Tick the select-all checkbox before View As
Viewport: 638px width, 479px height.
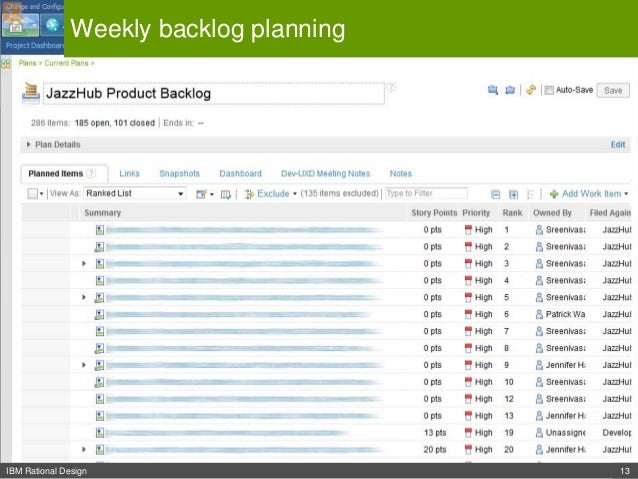pos(33,194)
